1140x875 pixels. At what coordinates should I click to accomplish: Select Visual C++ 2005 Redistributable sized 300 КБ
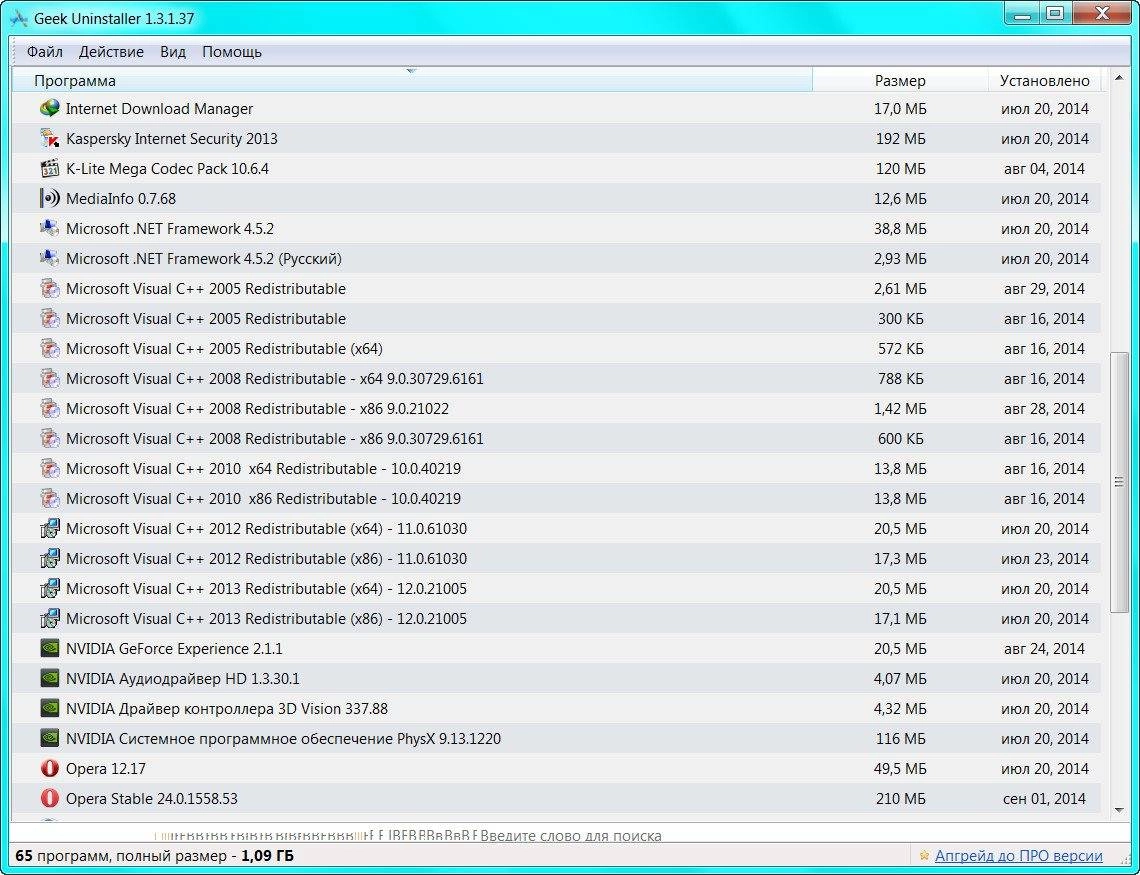point(556,318)
